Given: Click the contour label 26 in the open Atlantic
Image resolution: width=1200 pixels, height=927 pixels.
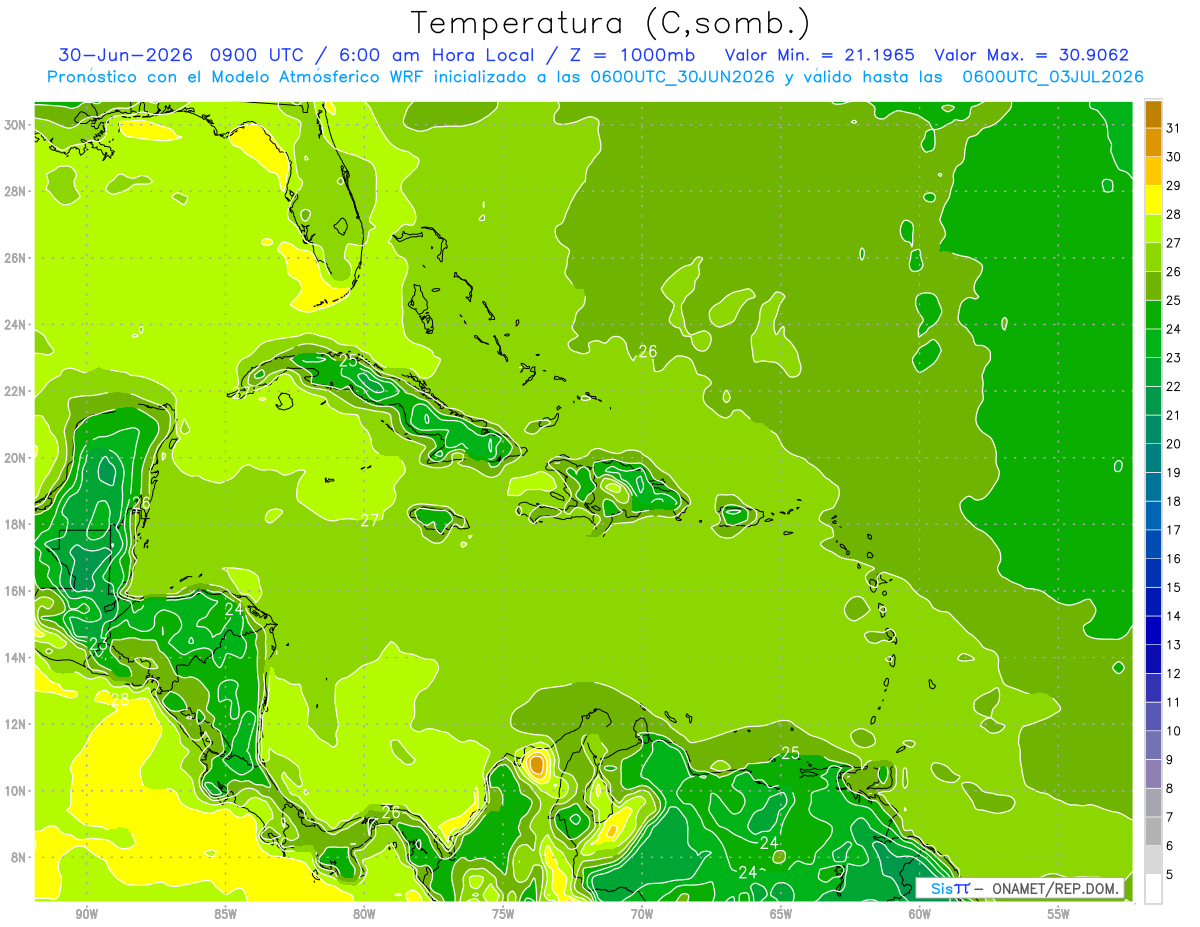Looking at the screenshot, I should pyautogui.click(x=648, y=351).
